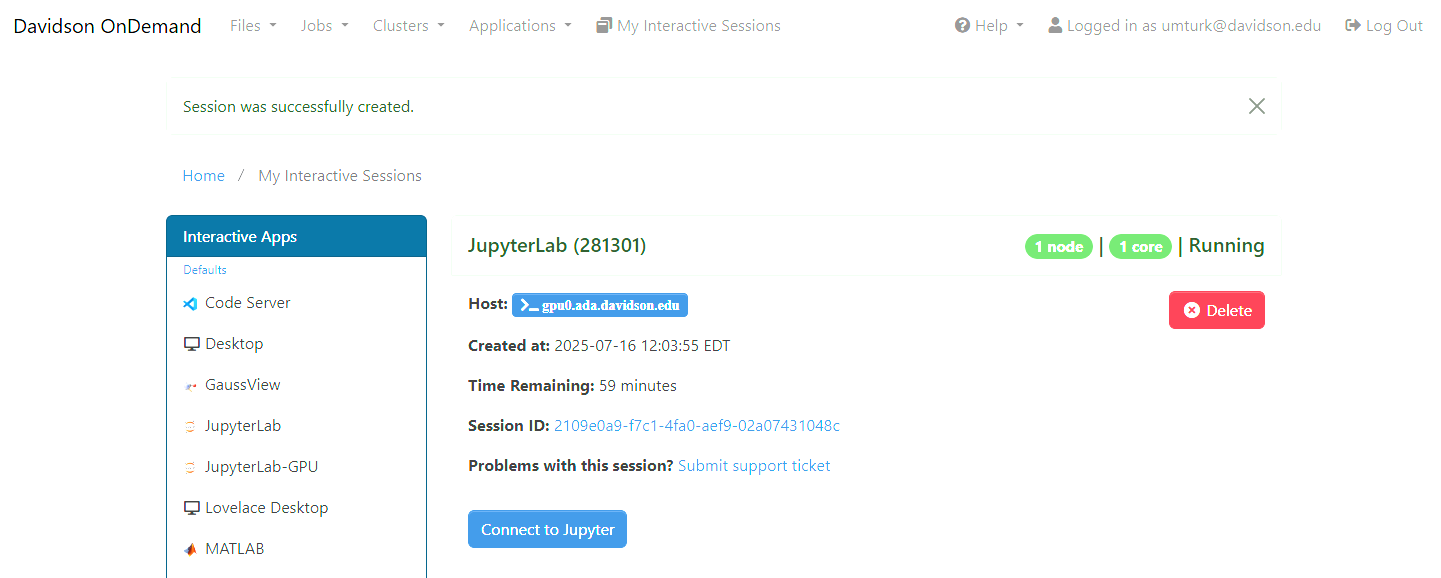Click the 1 core badge
The width and height of the screenshot is (1441, 578).
(1140, 246)
